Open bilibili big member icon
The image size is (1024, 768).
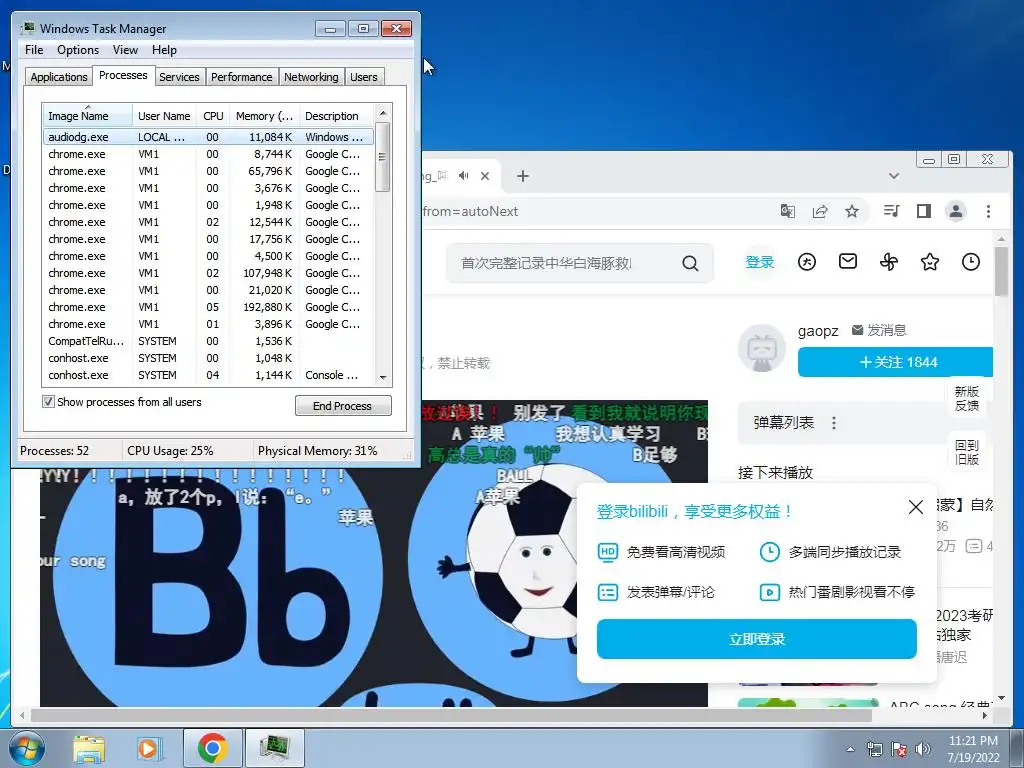click(x=807, y=263)
